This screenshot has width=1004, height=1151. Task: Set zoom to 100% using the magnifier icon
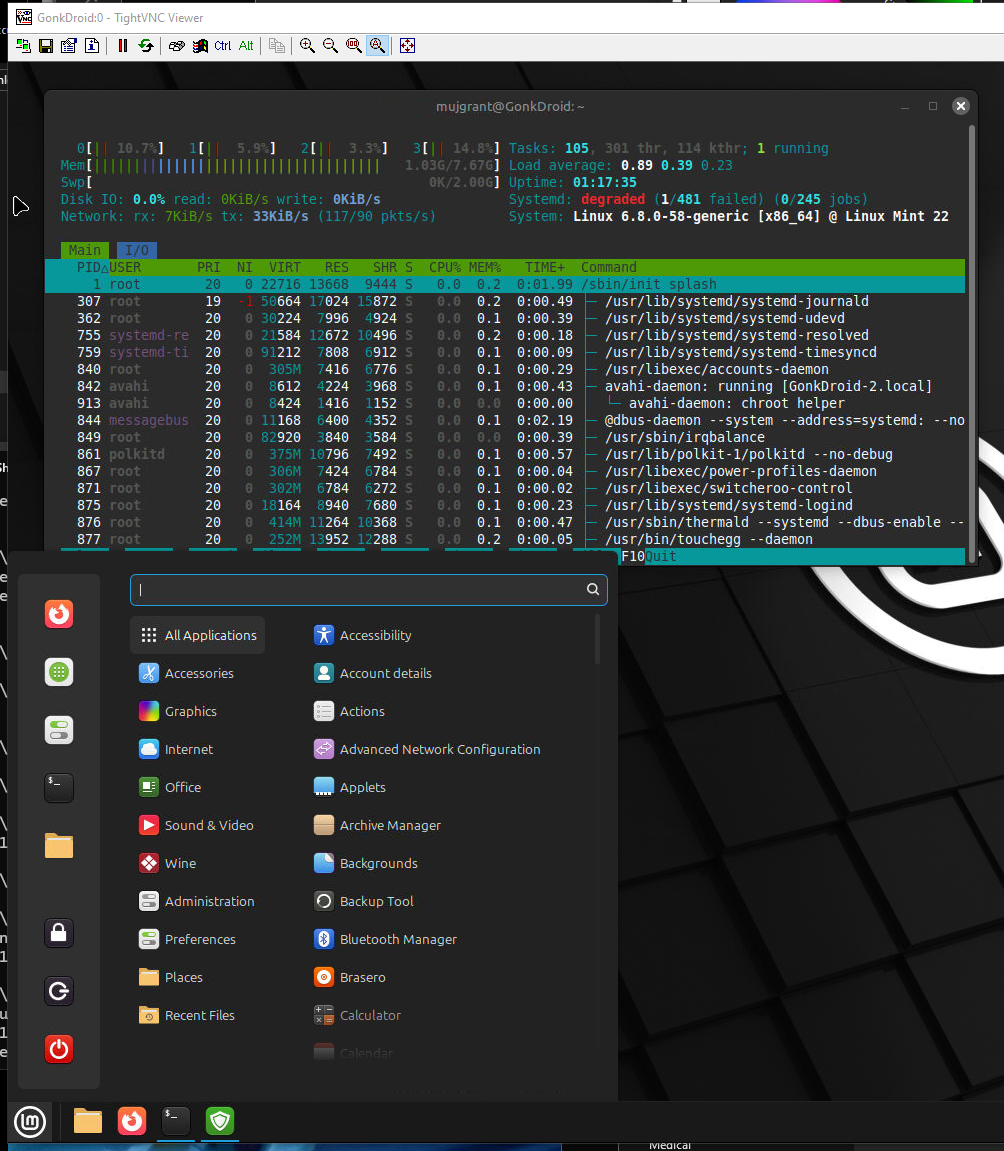(354, 46)
